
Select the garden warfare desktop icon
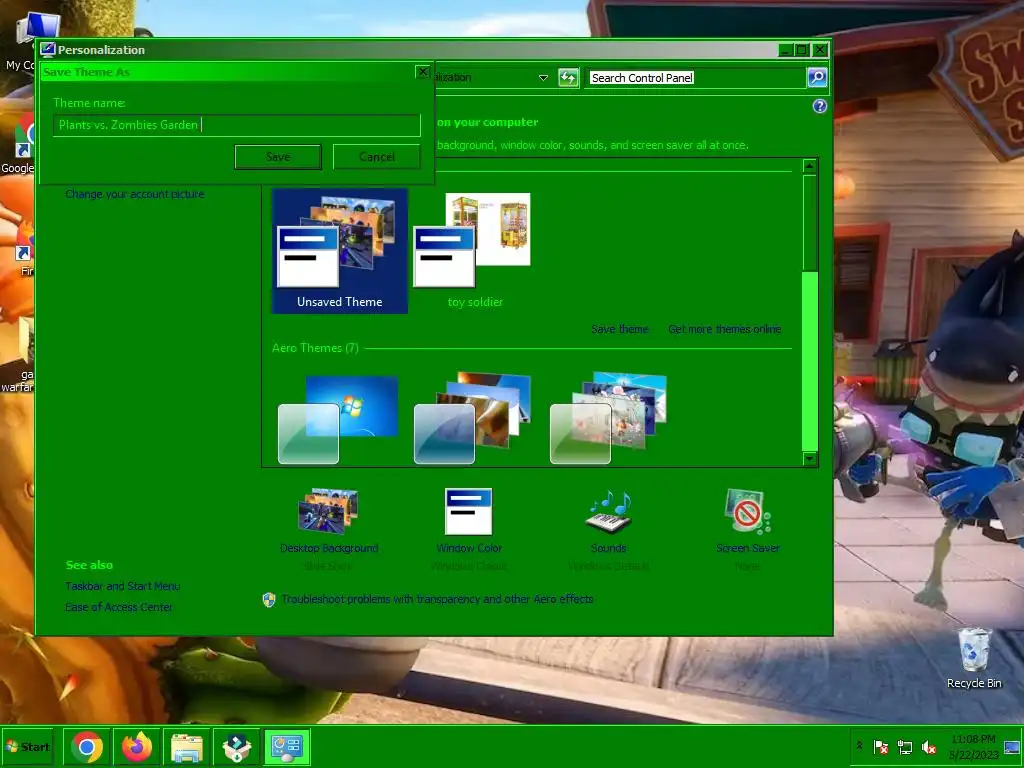(18, 356)
